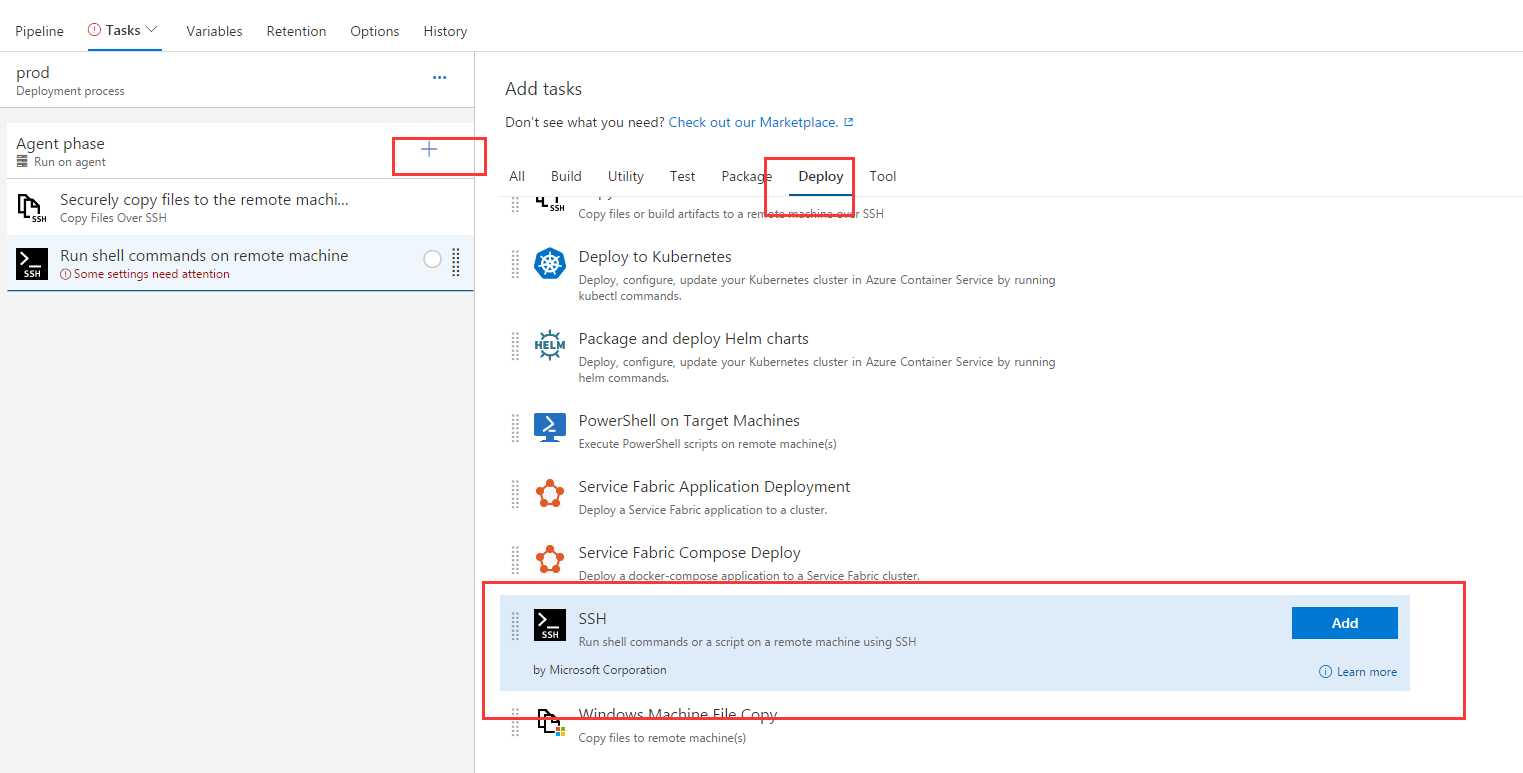
Task: Open the Pipeline tab
Action: coord(39,31)
